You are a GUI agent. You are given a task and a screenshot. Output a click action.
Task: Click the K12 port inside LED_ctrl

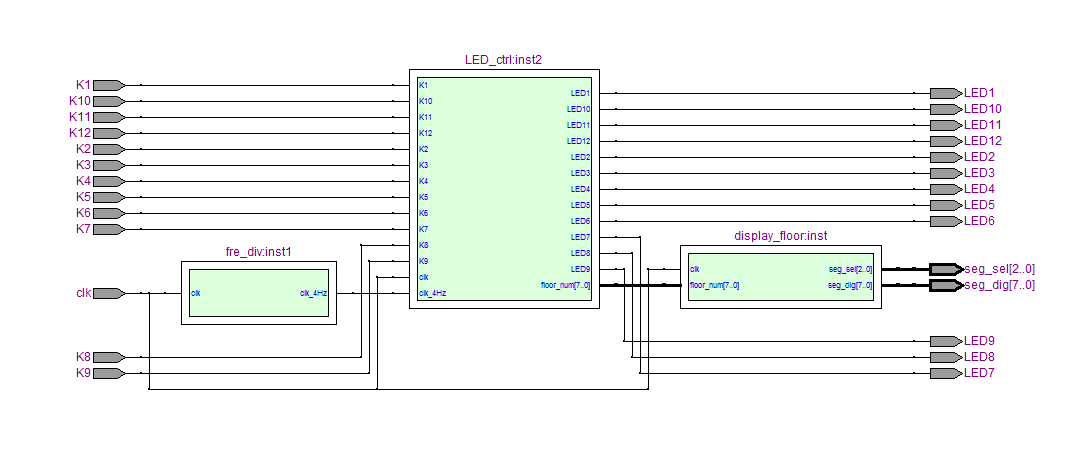point(425,133)
